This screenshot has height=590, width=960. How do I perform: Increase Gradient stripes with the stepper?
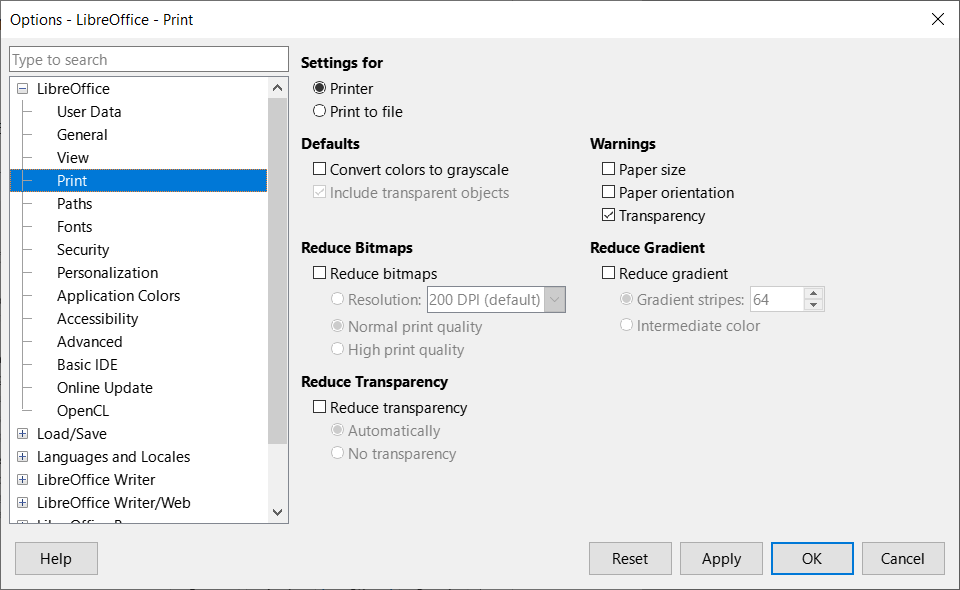click(x=813, y=293)
